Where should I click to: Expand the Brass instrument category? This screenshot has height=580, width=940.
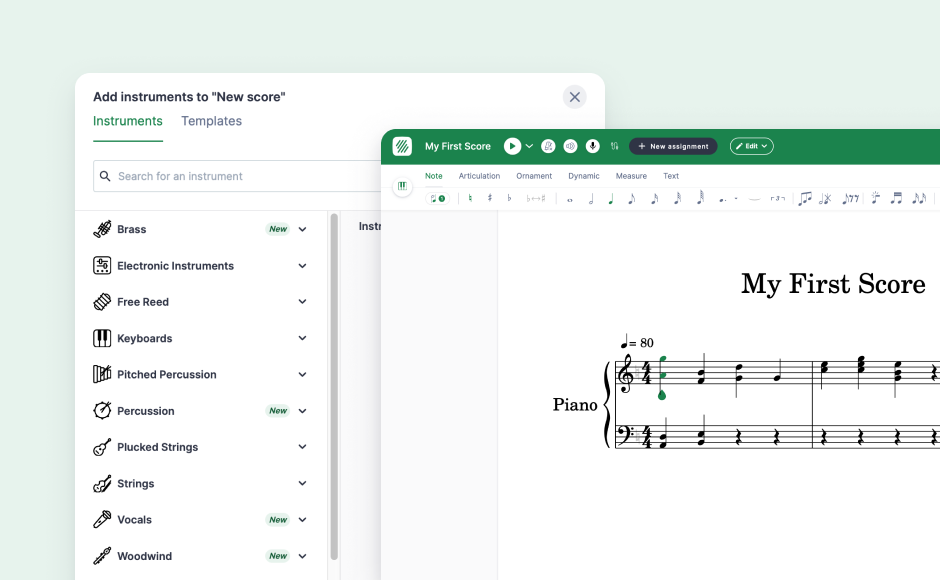coord(302,229)
